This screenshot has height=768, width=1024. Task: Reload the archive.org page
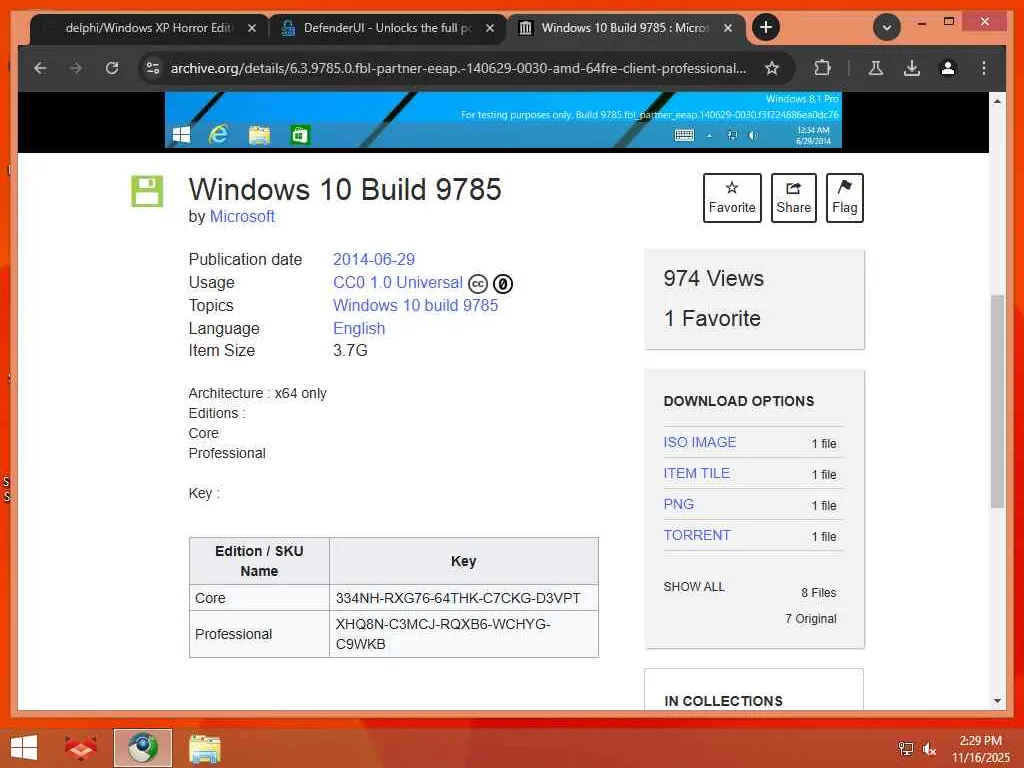tap(112, 68)
